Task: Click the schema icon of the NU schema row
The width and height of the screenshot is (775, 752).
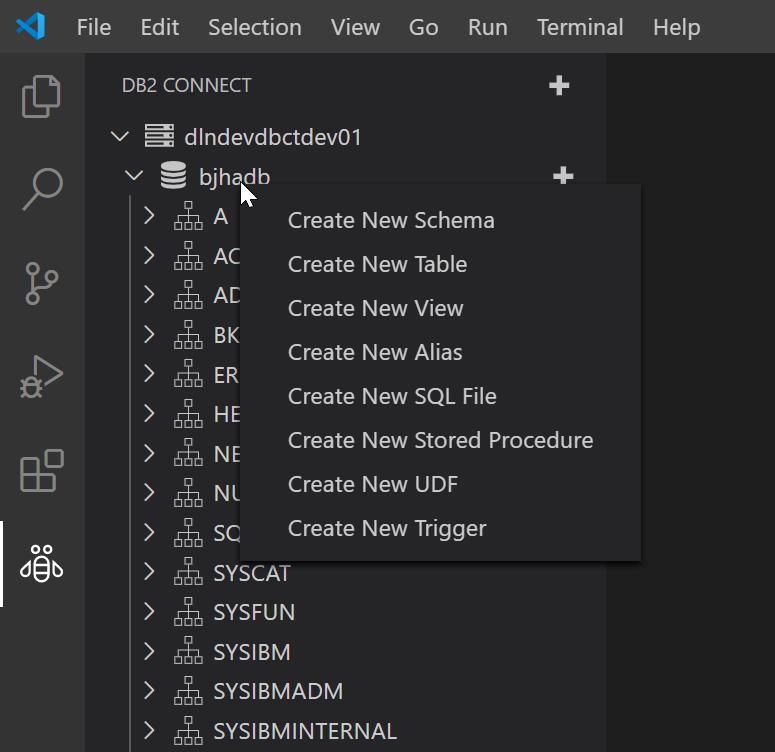Action: coord(188,493)
